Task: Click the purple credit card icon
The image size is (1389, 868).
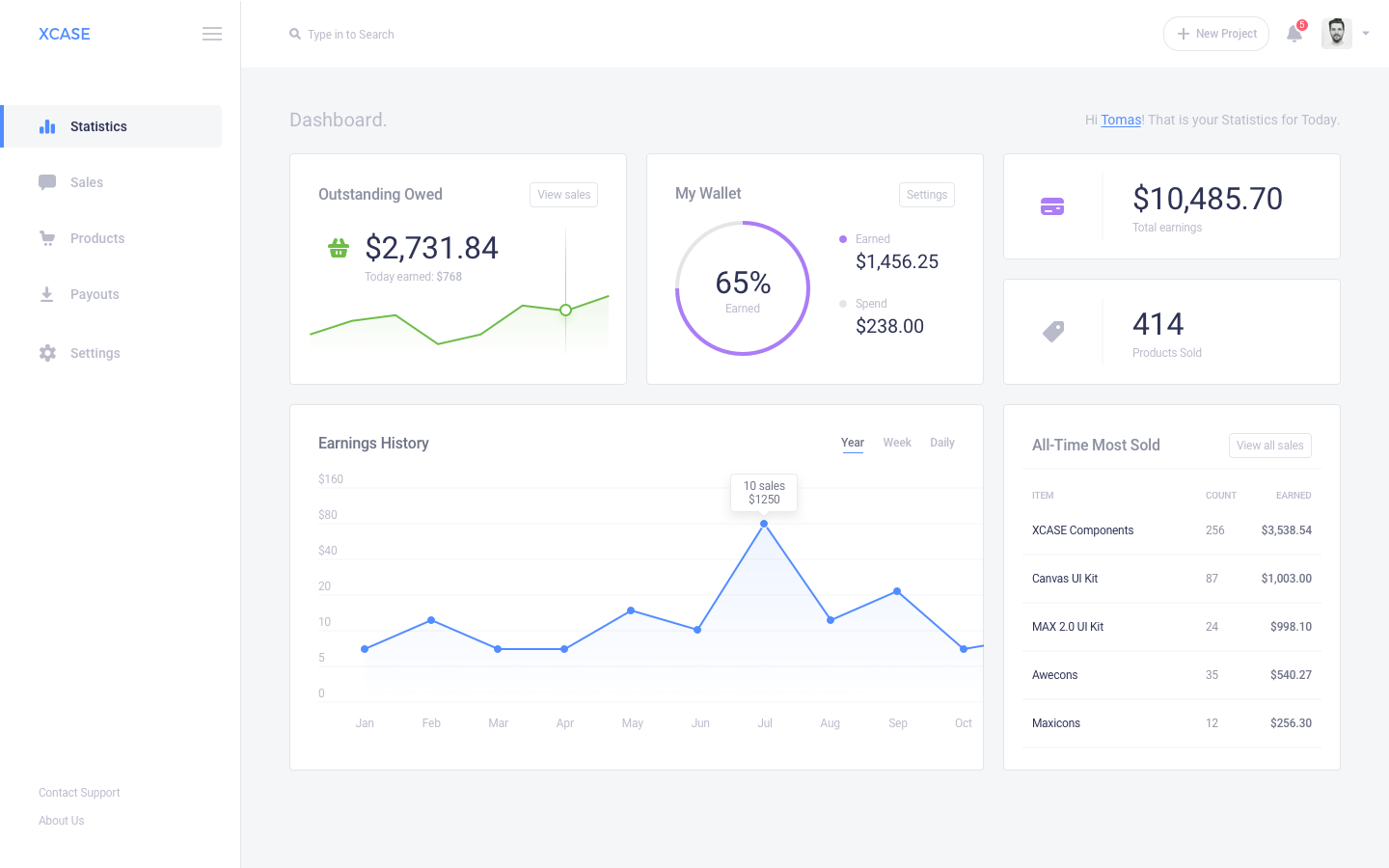Action: [1052, 206]
